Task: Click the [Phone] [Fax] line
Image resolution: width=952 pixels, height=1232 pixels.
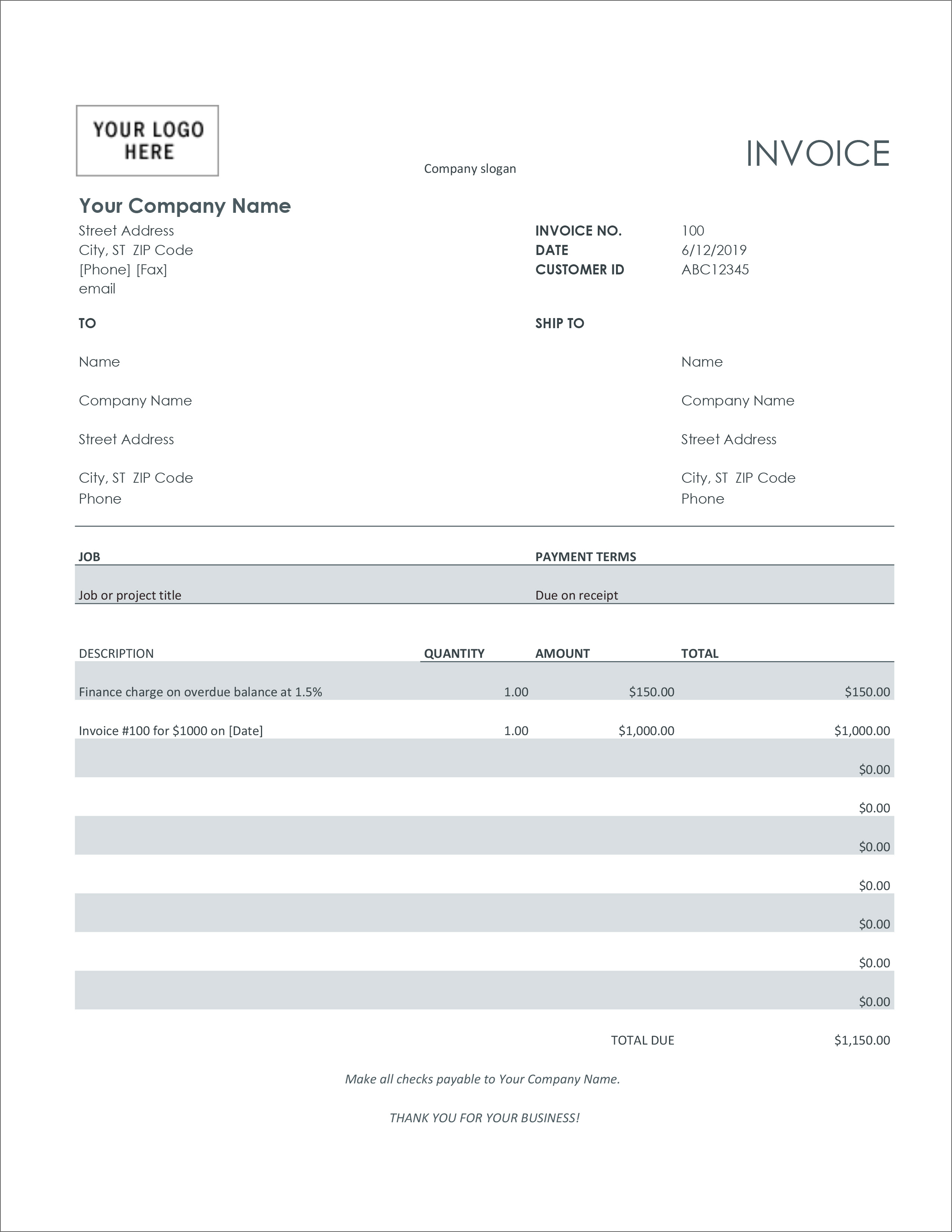Action: 123,270
